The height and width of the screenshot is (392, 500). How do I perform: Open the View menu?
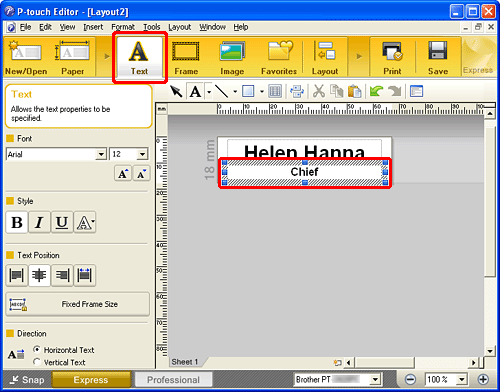pos(67,27)
